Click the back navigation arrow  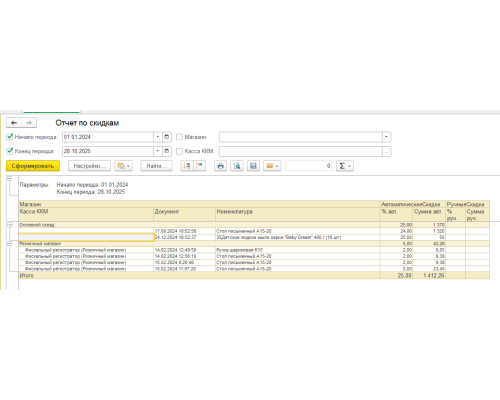click(x=14, y=123)
